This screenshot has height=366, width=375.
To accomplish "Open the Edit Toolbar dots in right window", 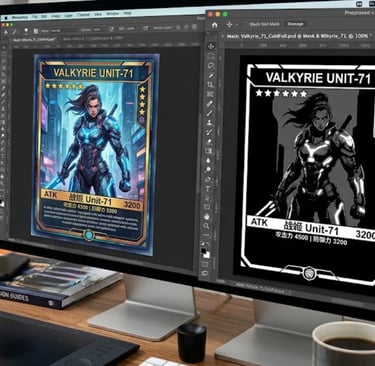I will coord(206,235).
